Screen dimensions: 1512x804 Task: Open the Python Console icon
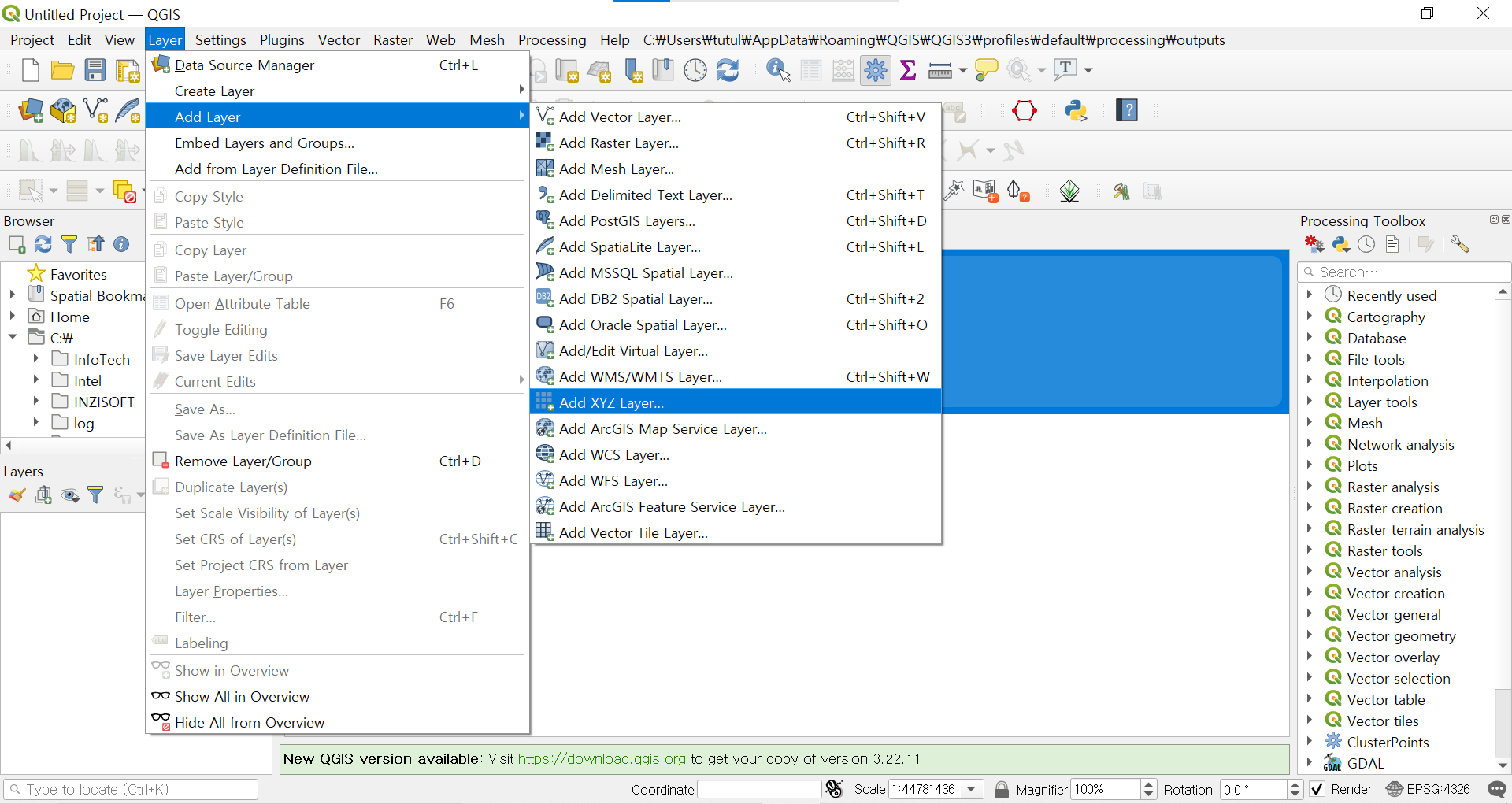click(x=1076, y=110)
